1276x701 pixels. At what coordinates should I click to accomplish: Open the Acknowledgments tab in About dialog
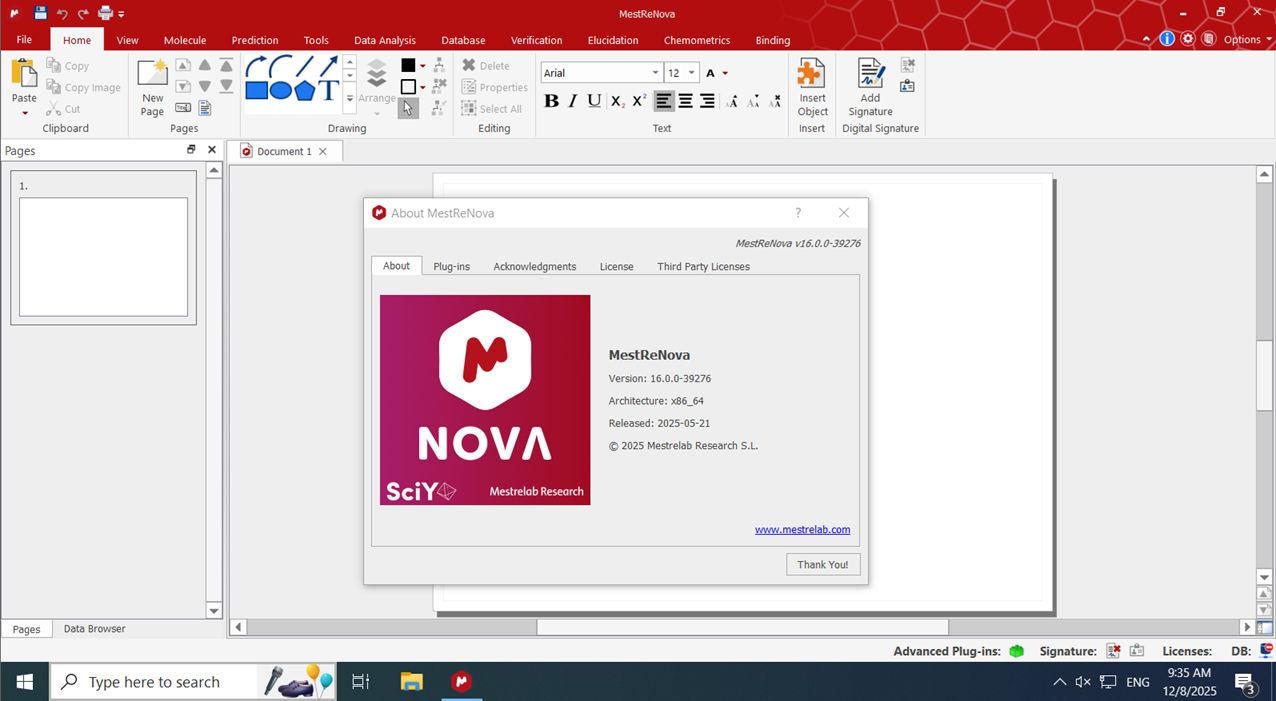coord(535,266)
